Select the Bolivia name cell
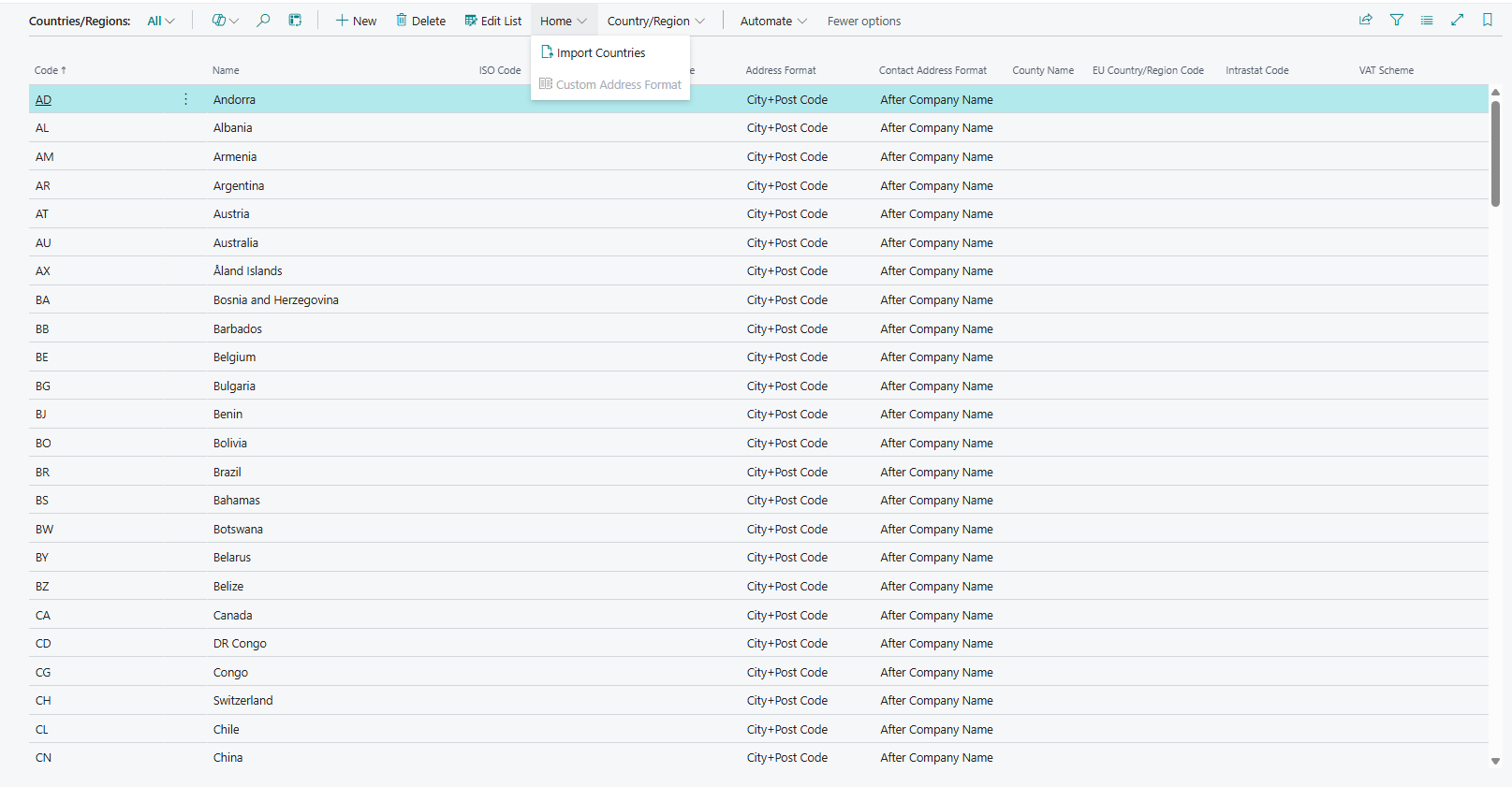Viewport: 1512px width, 787px height. point(230,444)
